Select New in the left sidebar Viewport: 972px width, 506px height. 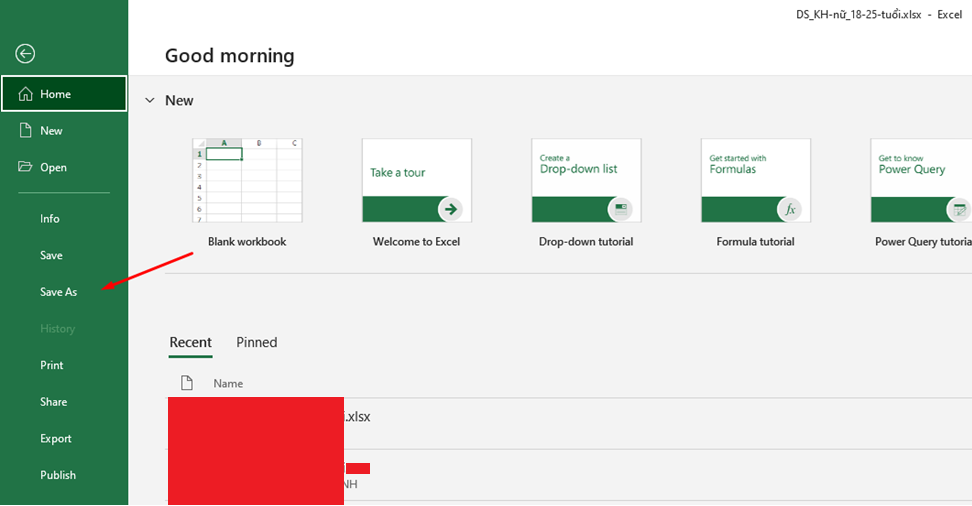tap(51, 131)
